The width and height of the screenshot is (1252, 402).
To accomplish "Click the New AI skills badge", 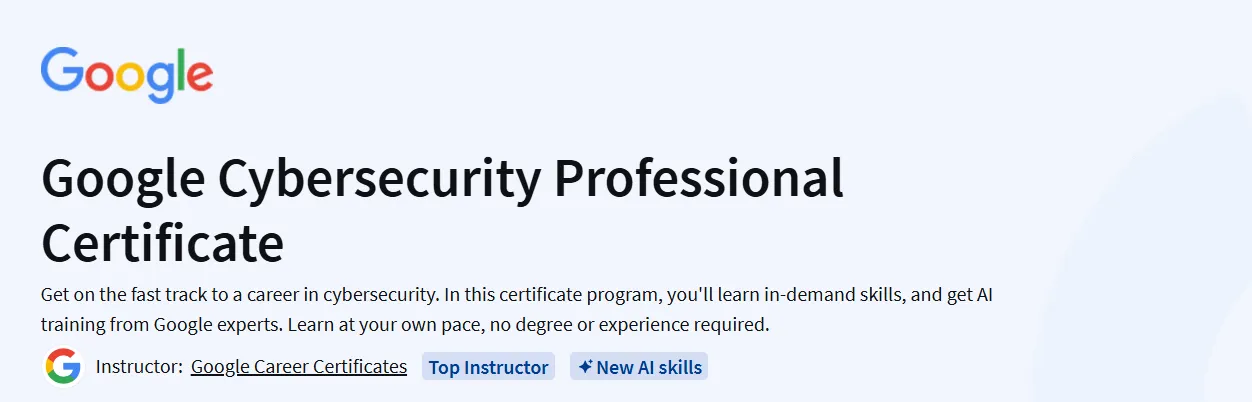I will [x=639, y=367].
